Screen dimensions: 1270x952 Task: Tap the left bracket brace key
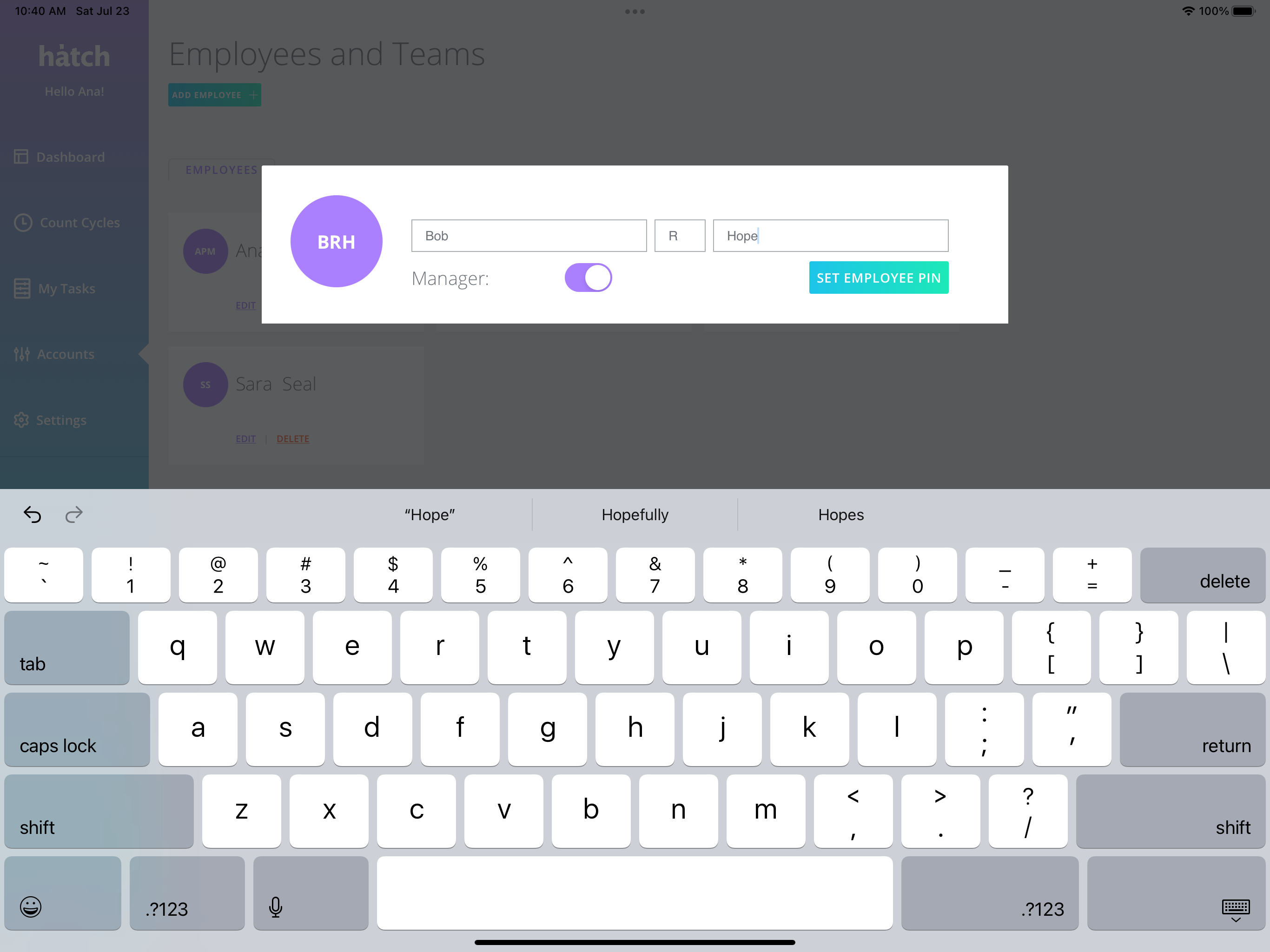pyautogui.click(x=1051, y=647)
